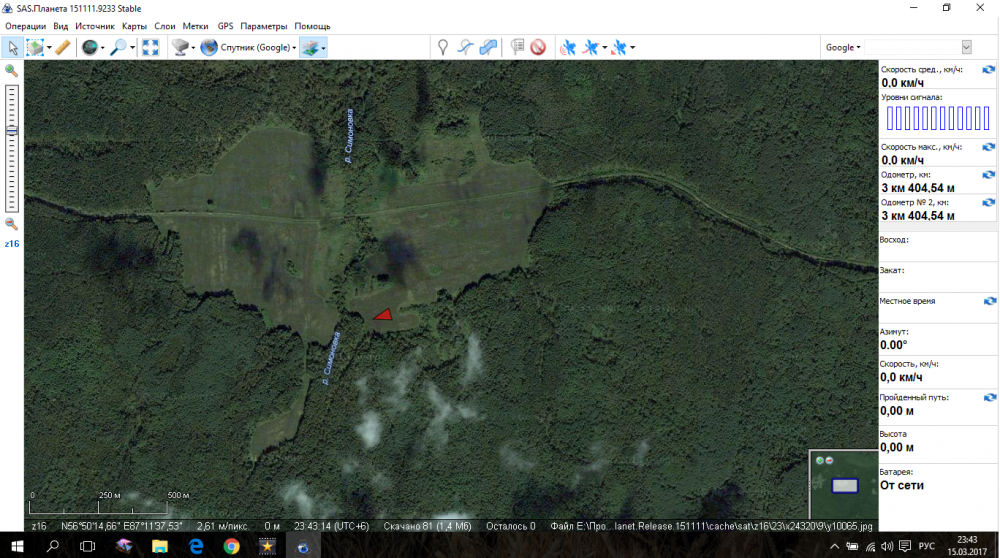
Task: Open the Google search provider dropdown
Action: [x=842, y=47]
